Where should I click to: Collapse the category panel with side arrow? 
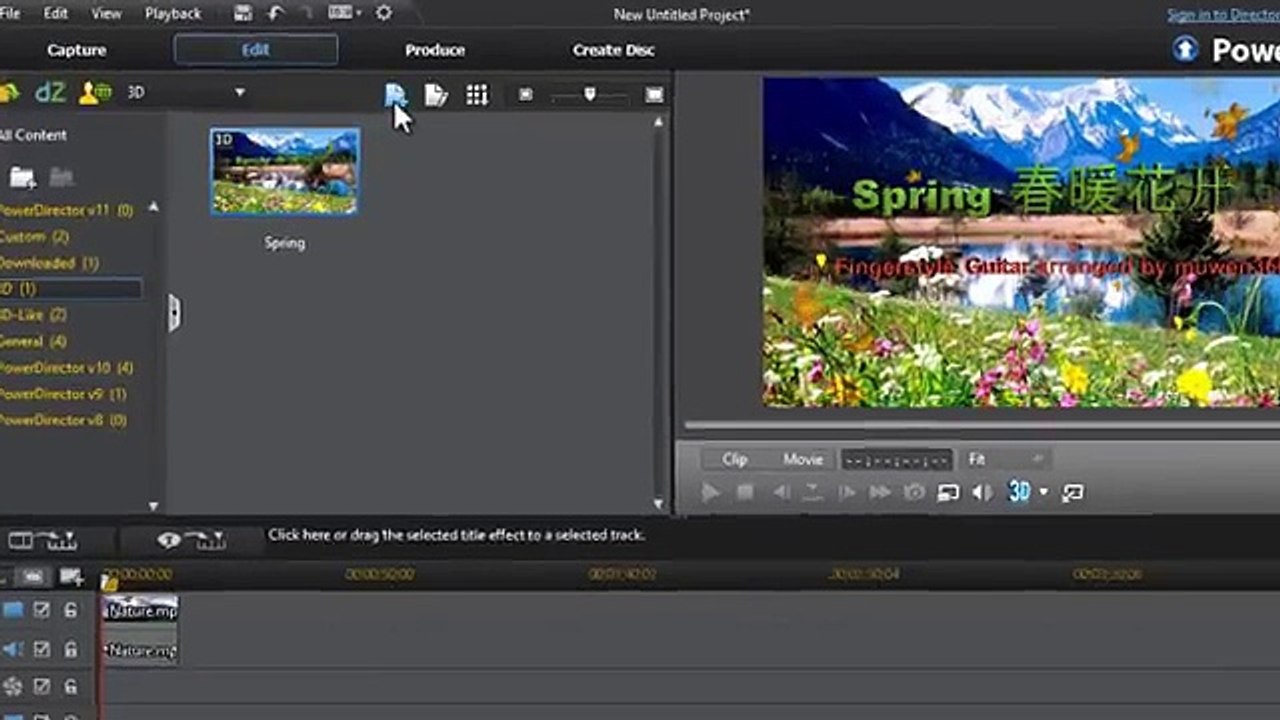coord(174,313)
